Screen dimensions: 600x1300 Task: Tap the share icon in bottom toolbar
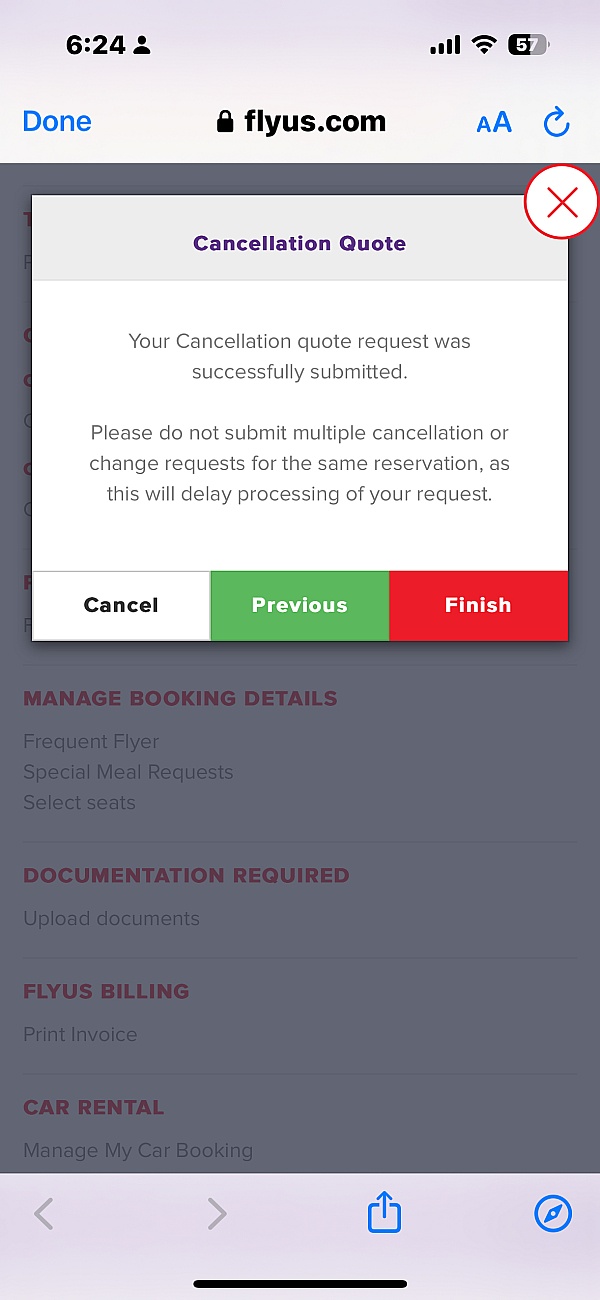point(384,1214)
